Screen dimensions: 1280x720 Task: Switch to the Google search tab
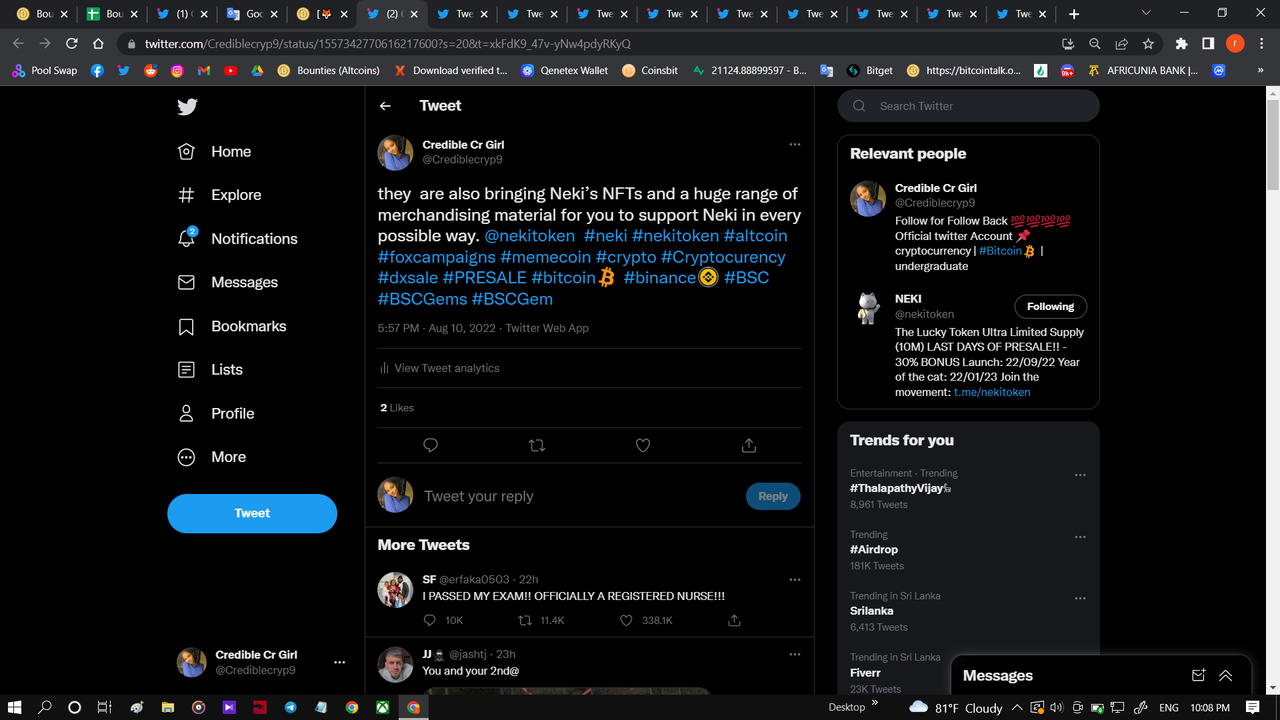point(255,15)
